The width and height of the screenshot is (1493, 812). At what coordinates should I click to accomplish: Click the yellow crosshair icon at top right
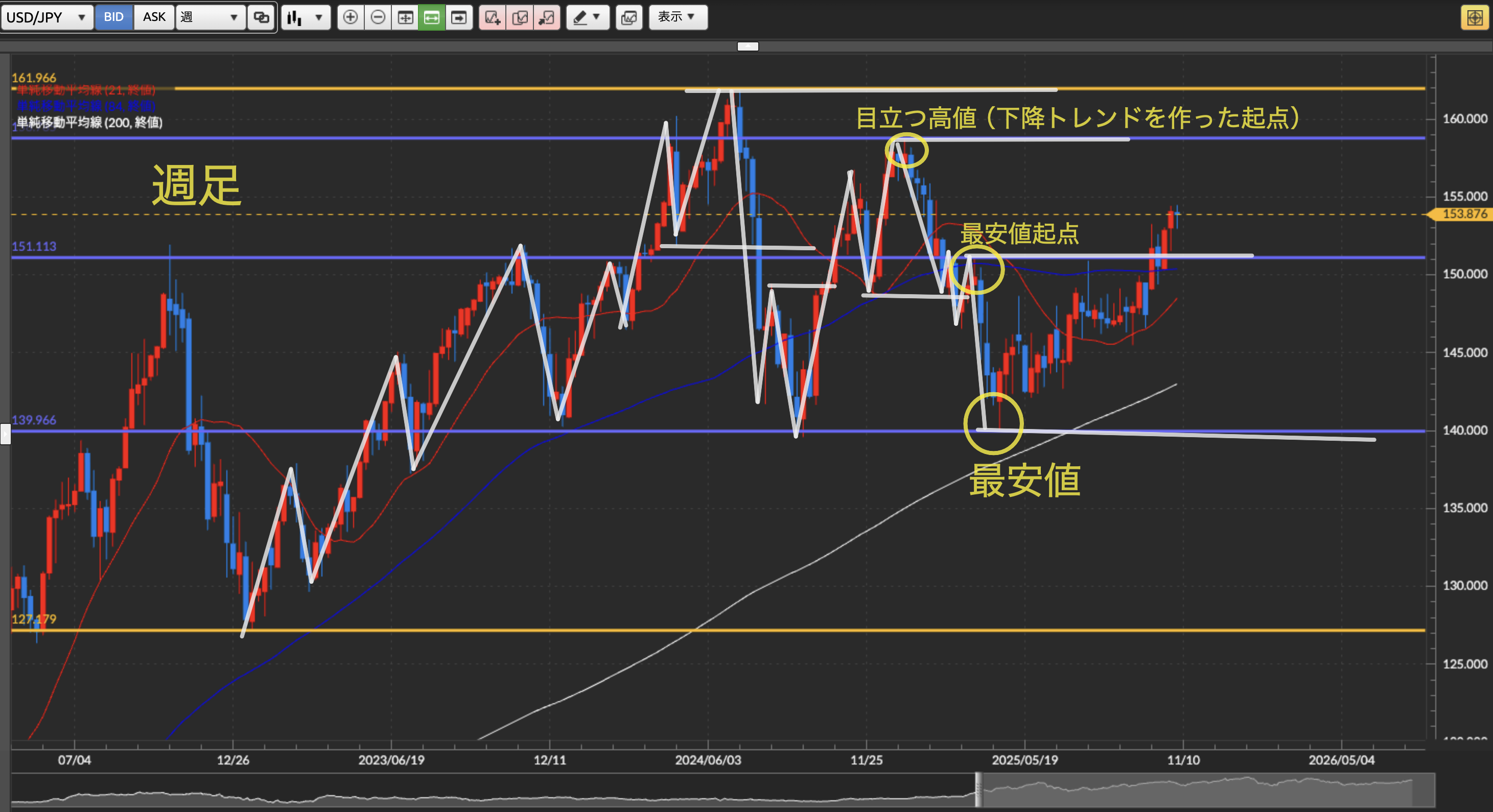coord(1474,17)
